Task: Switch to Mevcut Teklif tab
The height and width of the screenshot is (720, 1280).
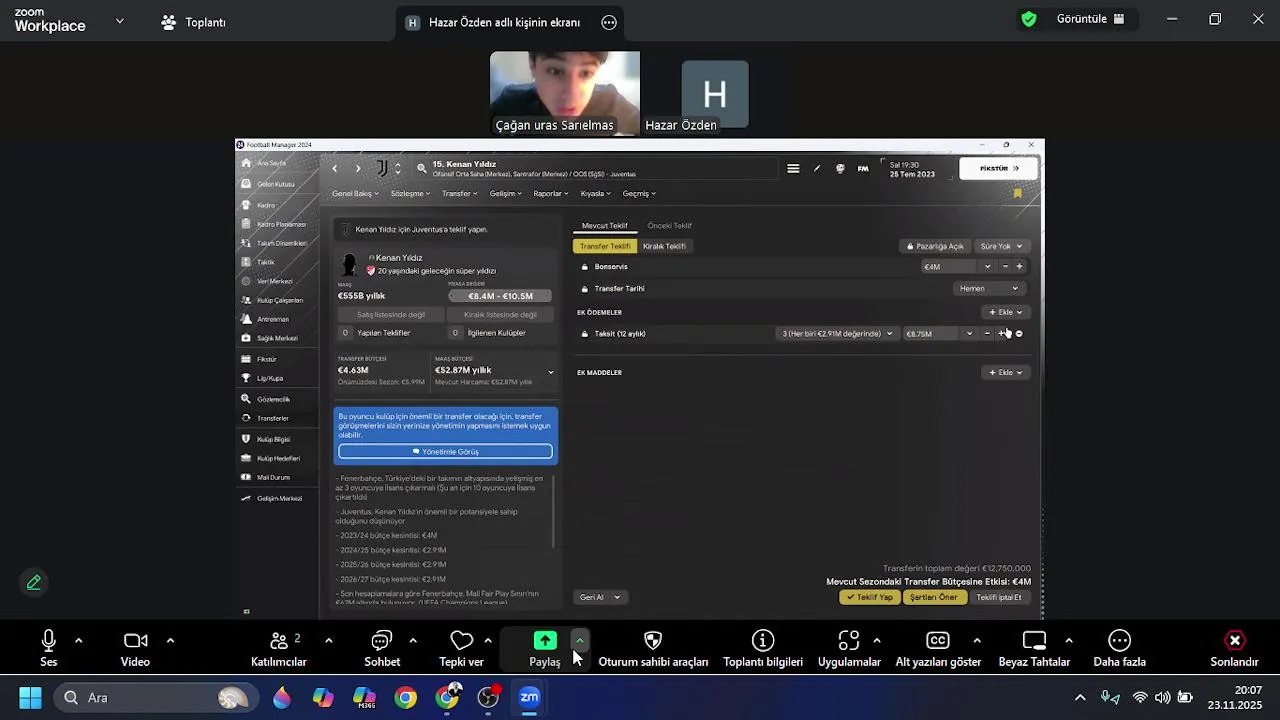Action: coord(605,226)
